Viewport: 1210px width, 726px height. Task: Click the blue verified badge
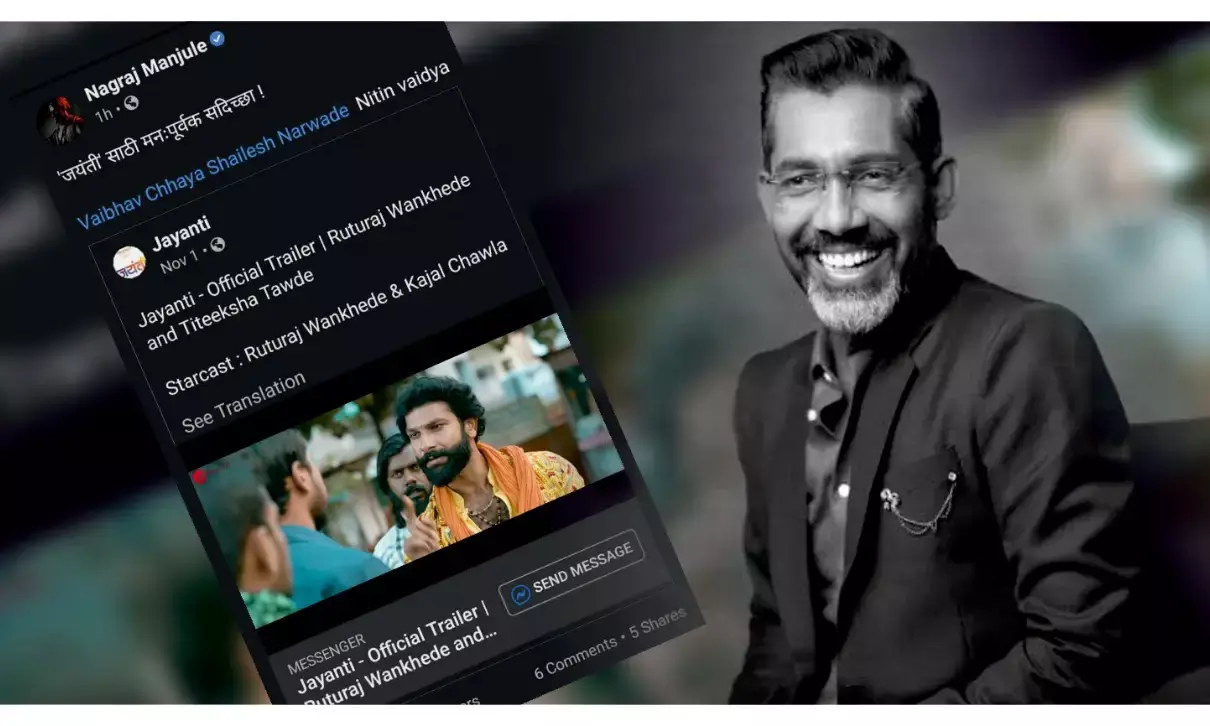(218, 39)
